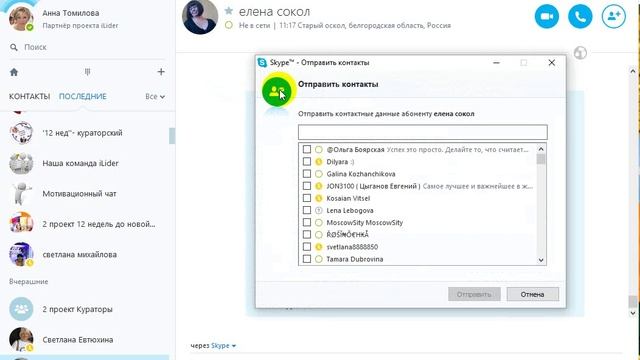This screenshot has width=640, height=360.
Task: Check the svetlana8888850 checkbox
Action: 307,247
